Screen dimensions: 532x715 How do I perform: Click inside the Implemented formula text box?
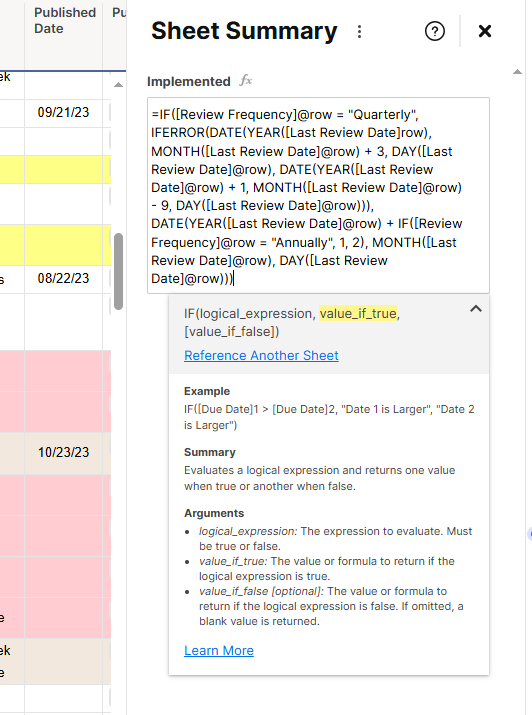(318, 196)
